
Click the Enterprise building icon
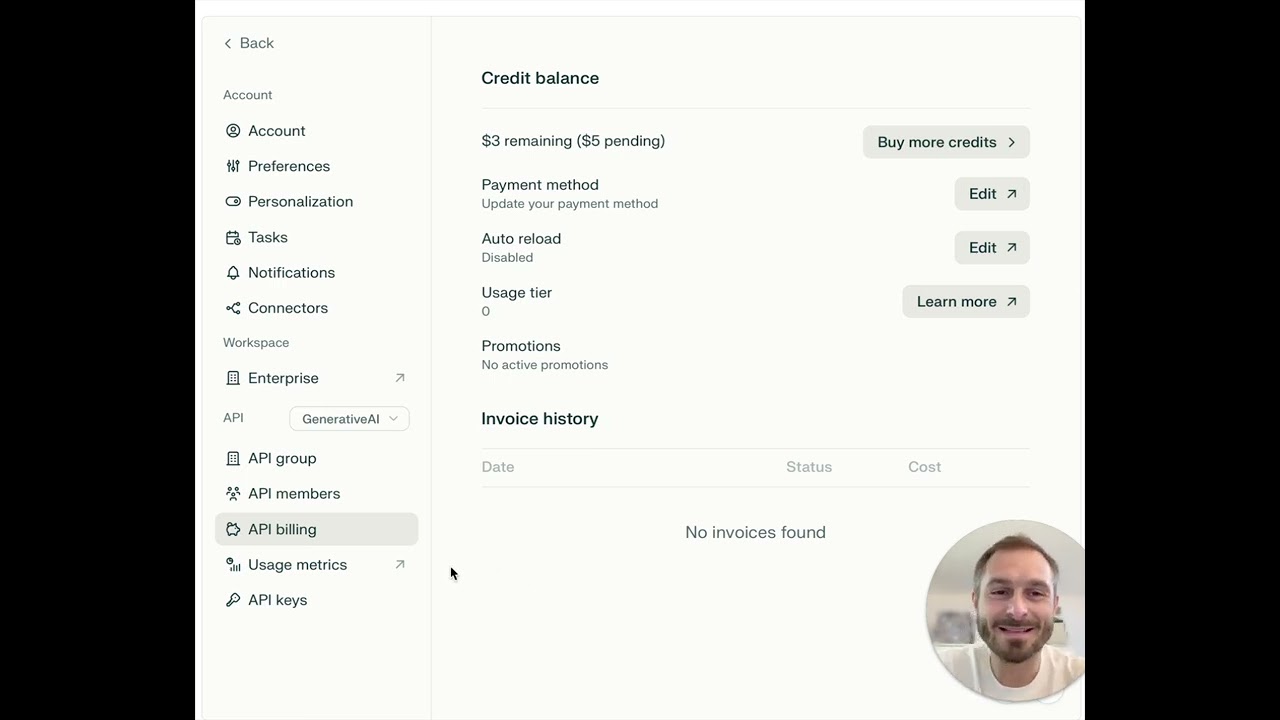pyautogui.click(x=233, y=378)
